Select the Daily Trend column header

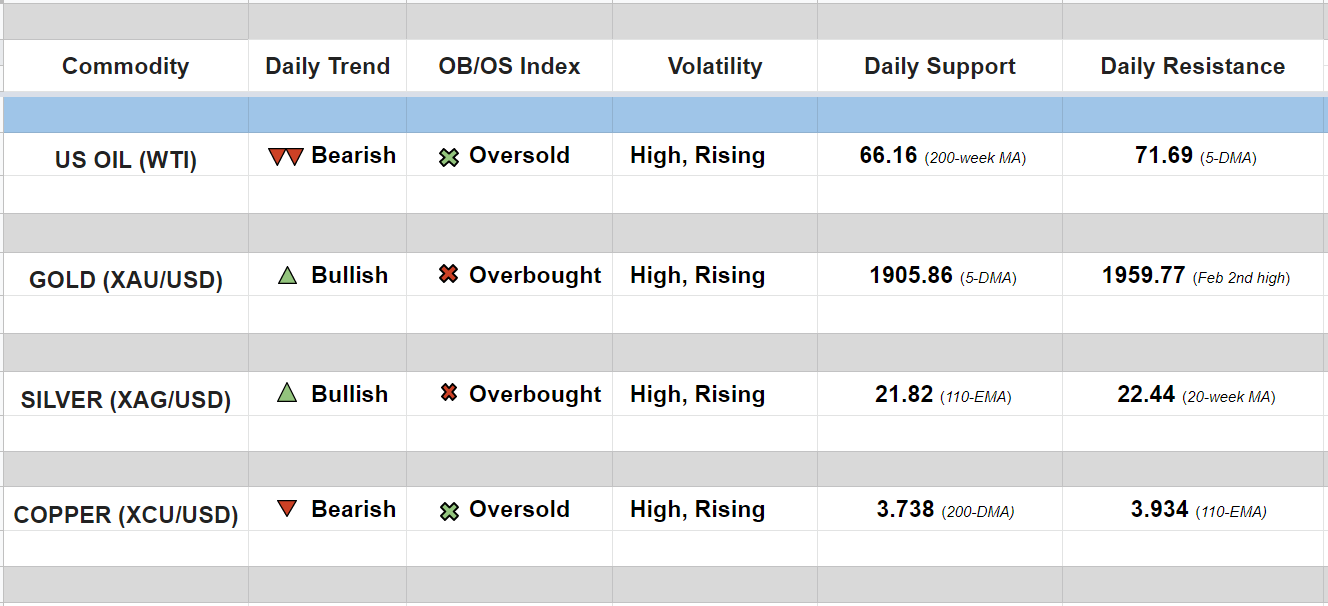(327, 67)
